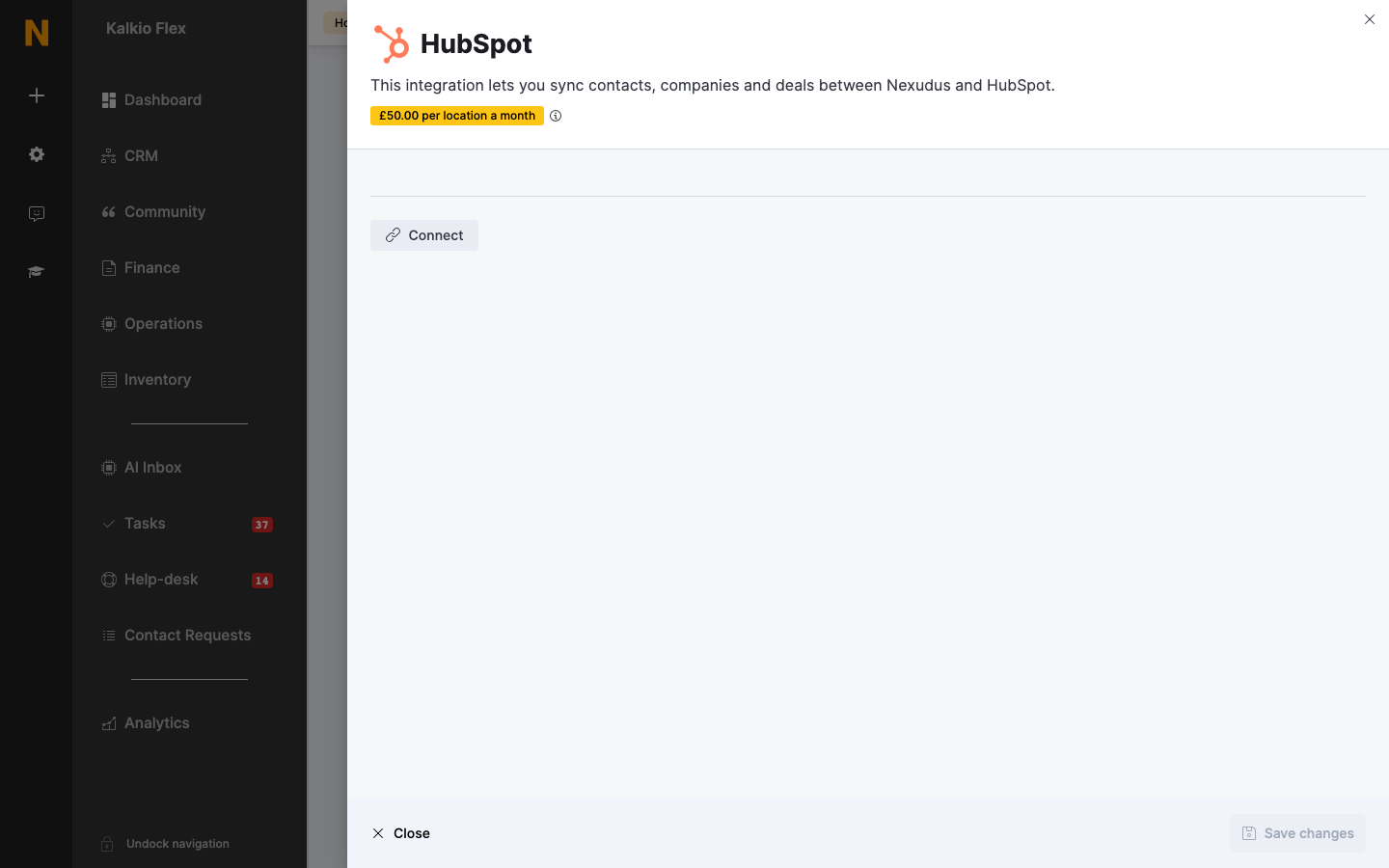
Task: Open the CRM menu item
Action: tap(129, 156)
